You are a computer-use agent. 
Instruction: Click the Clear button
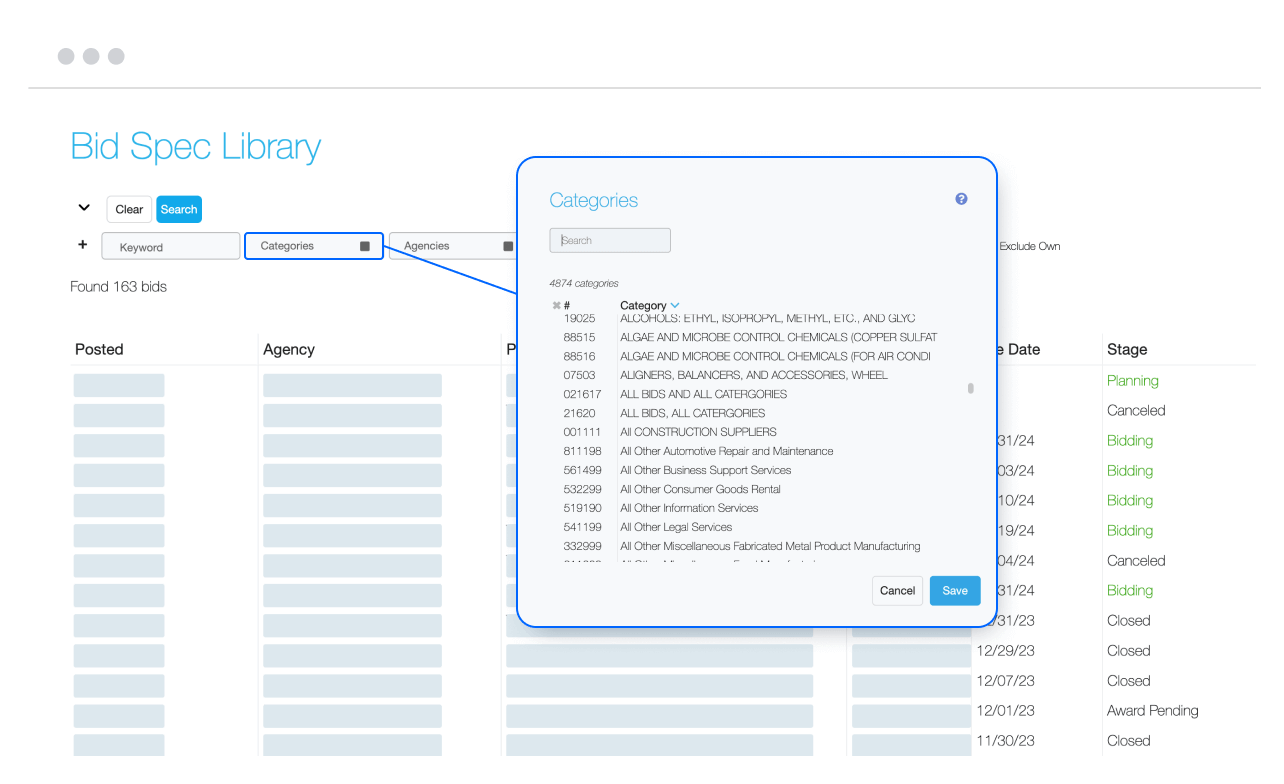(x=128, y=209)
